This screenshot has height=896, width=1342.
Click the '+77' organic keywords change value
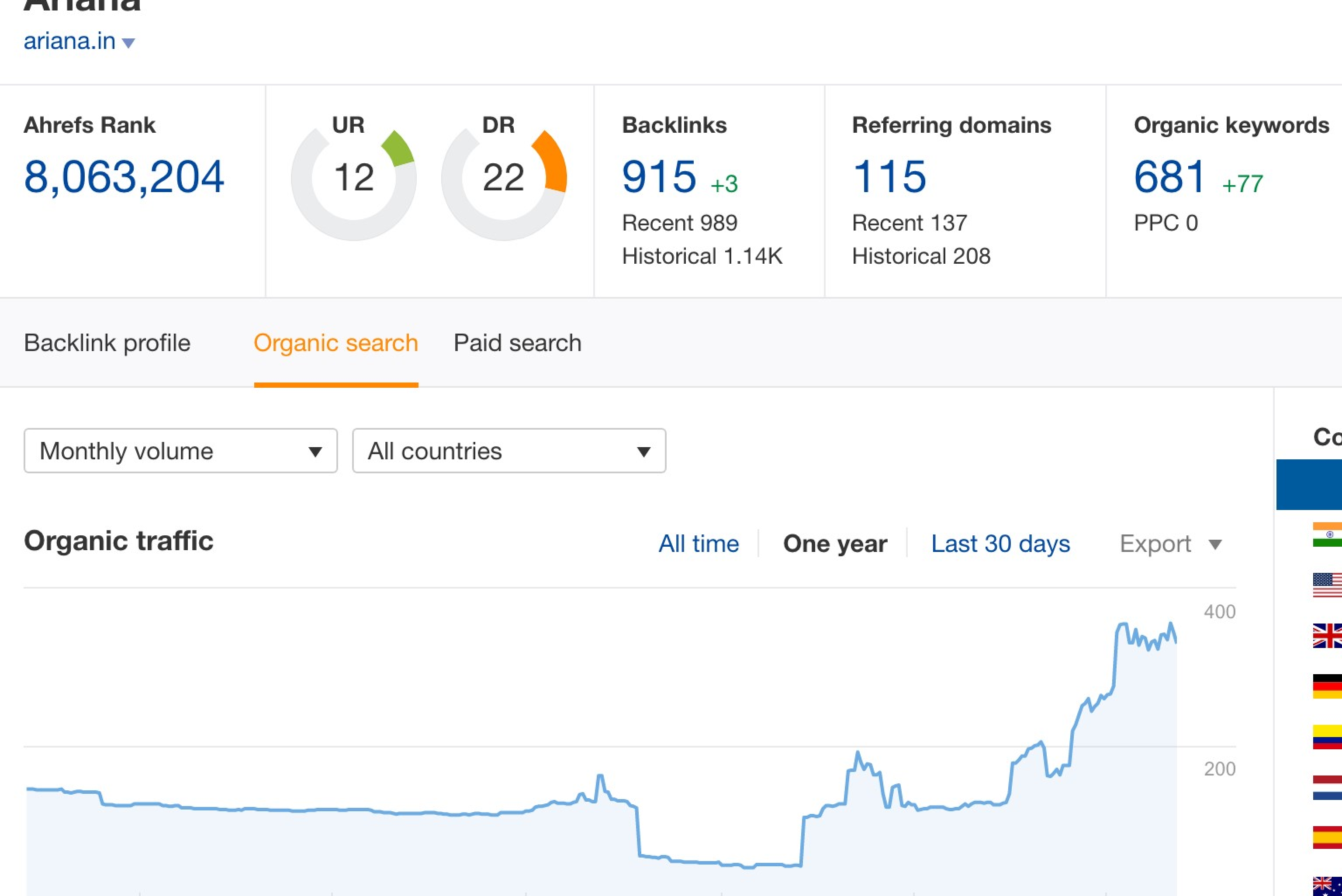coord(1242,184)
